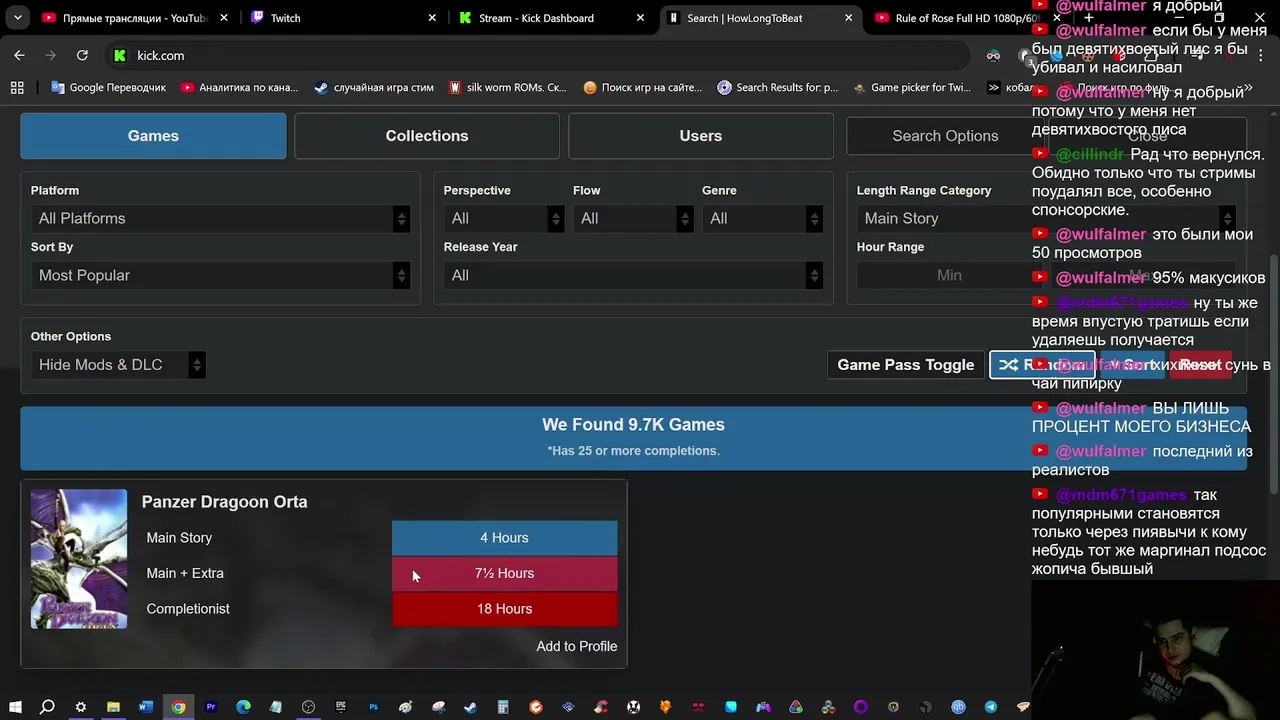Click the Panzer Dragoon Orta cover image
This screenshot has height=720, width=1280.
pyautogui.click(x=79, y=559)
